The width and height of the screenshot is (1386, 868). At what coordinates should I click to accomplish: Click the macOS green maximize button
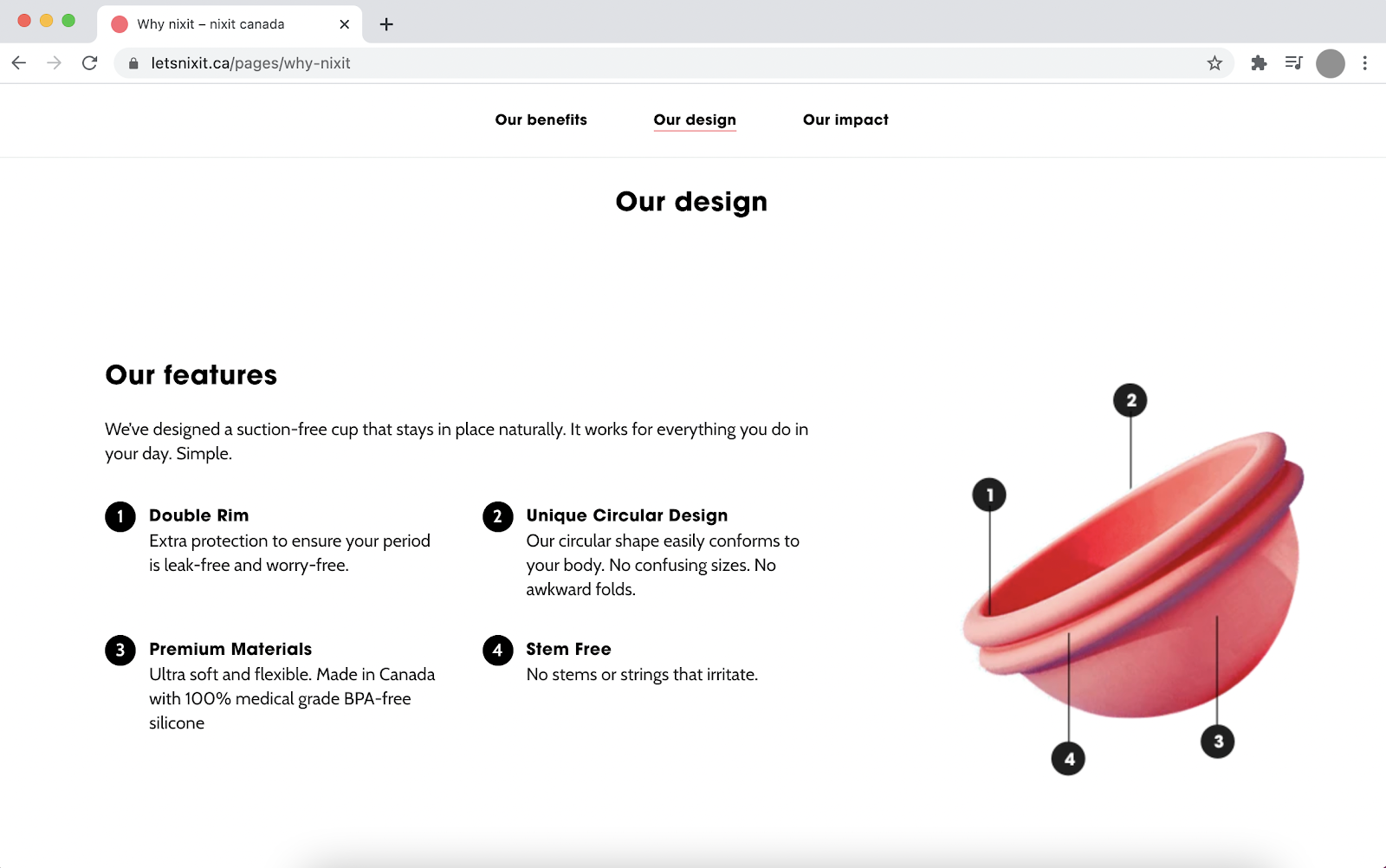tap(68, 21)
